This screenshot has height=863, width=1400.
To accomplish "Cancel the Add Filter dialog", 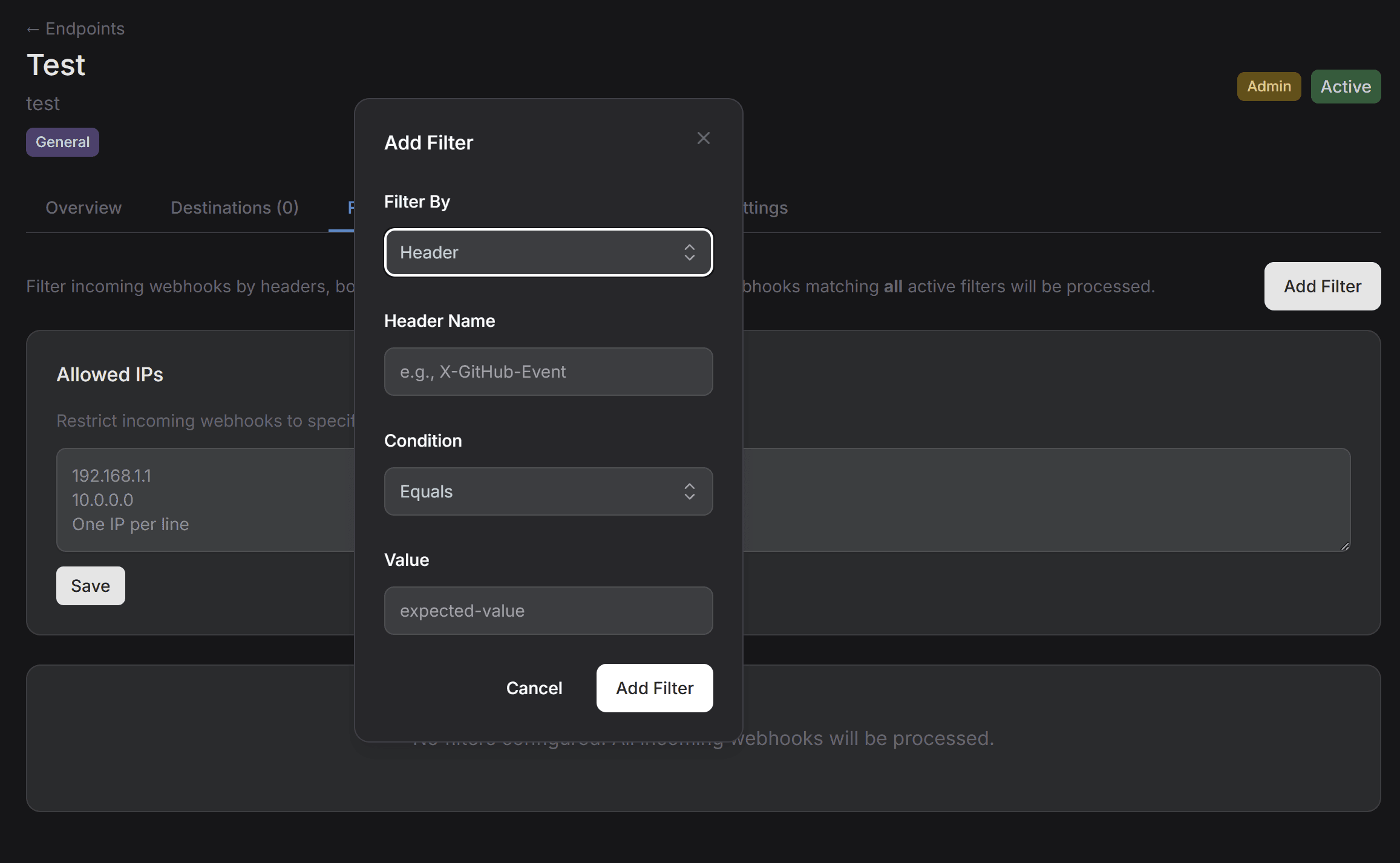I will pyautogui.click(x=534, y=688).
